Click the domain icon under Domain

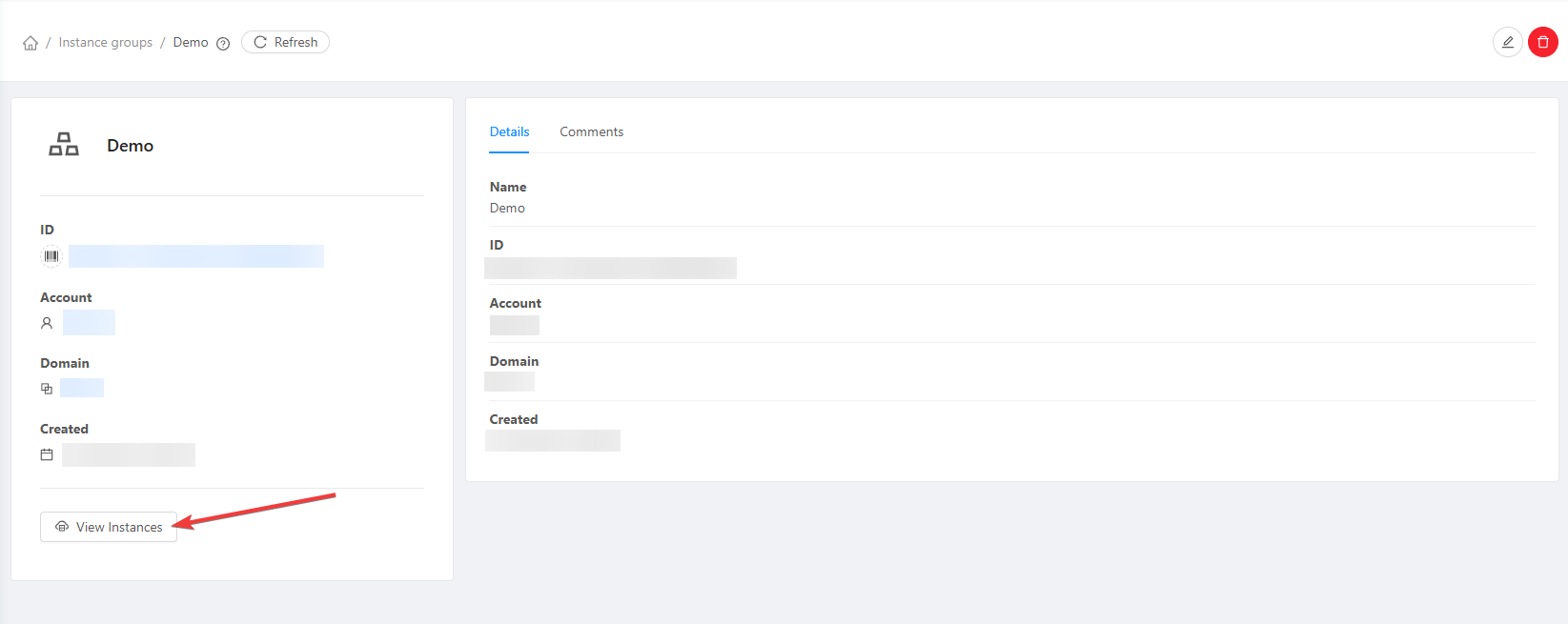coord(47,389)
